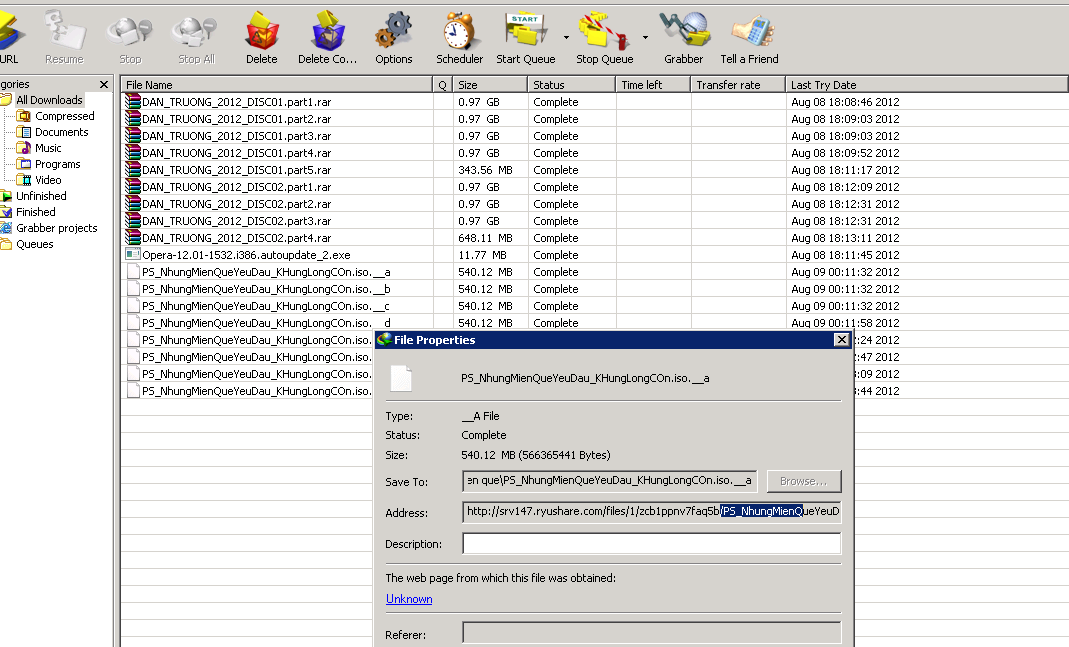Click the Referer field
The image size is (1069, 647).
652,633
